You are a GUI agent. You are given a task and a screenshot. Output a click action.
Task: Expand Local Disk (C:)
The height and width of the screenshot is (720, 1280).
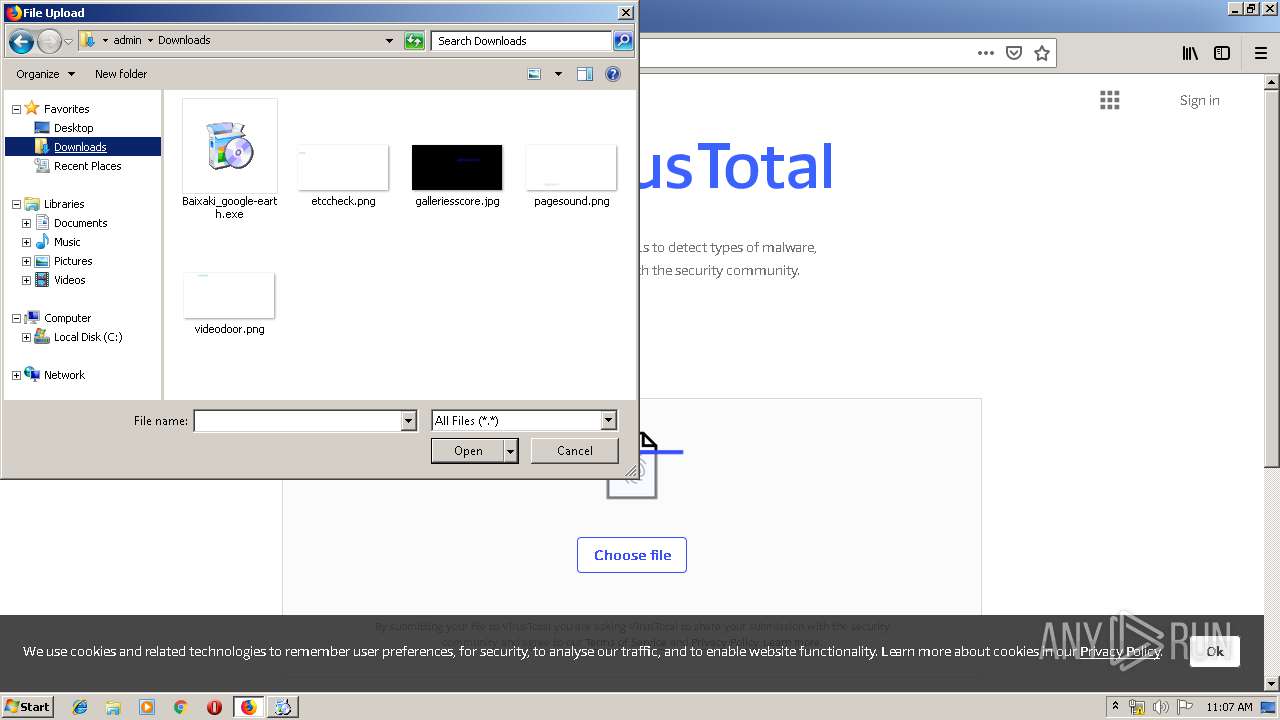(26, 337)
